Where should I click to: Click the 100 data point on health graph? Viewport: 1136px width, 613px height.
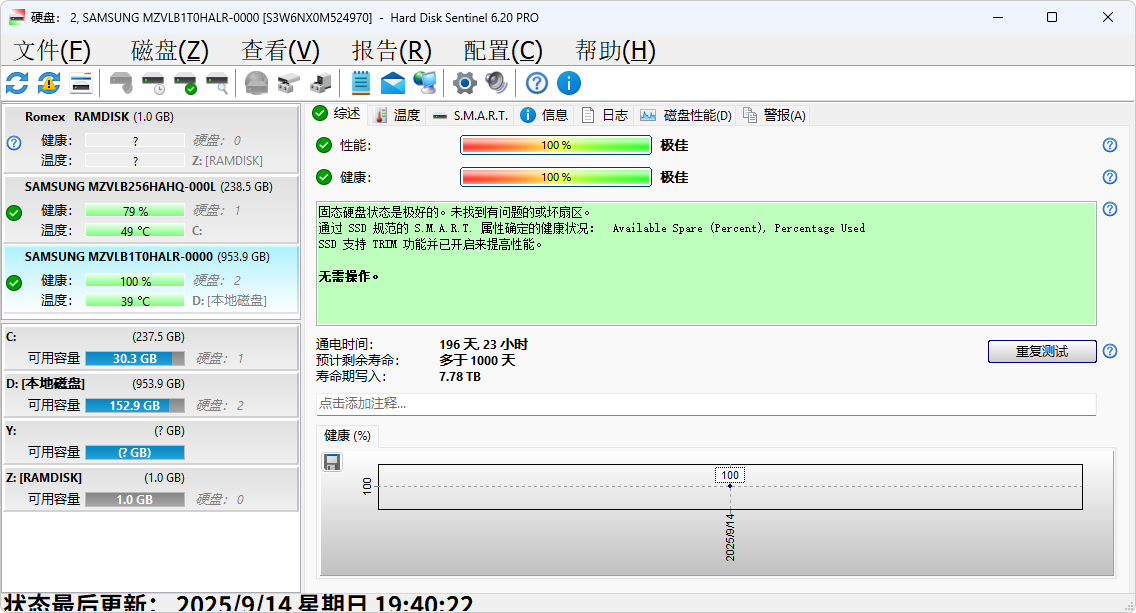coord(730,485)
